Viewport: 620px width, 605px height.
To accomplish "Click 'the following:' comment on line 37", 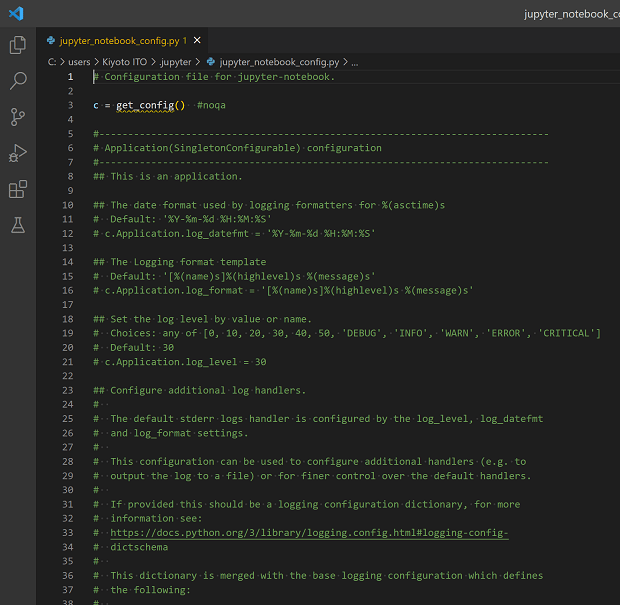I will (150, 590).
